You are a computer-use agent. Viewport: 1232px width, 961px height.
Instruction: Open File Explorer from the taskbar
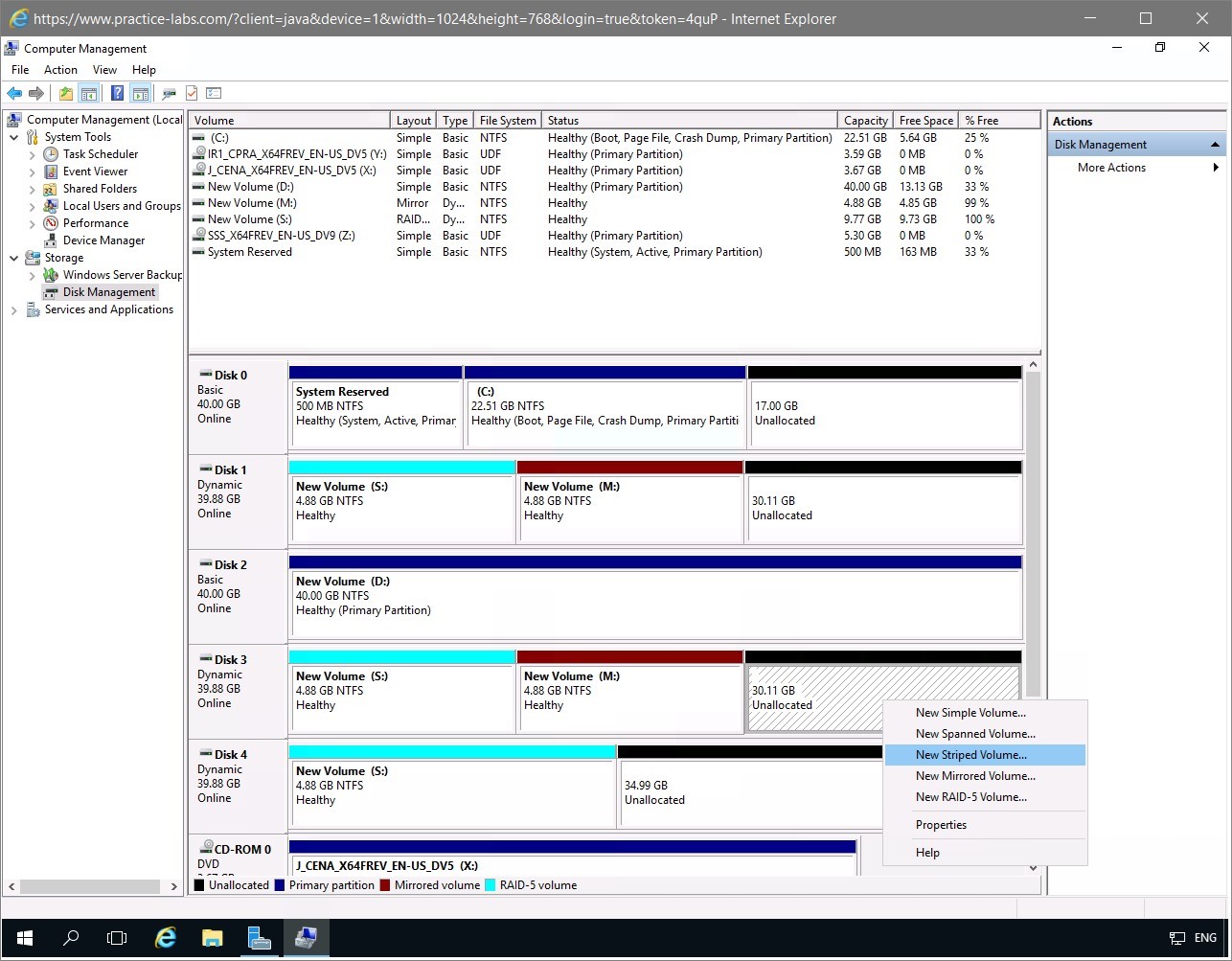pyautogui.click(x=212, y=938)
